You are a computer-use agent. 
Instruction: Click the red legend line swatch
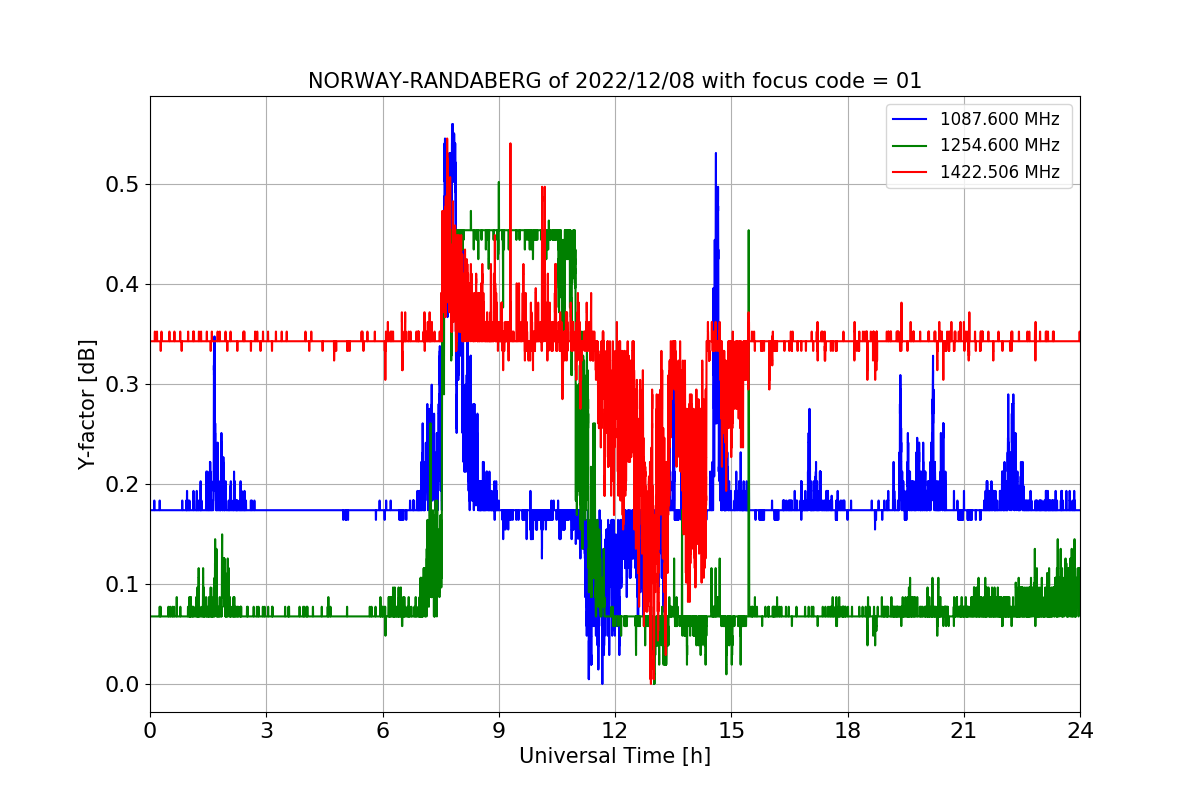(911, 173)
